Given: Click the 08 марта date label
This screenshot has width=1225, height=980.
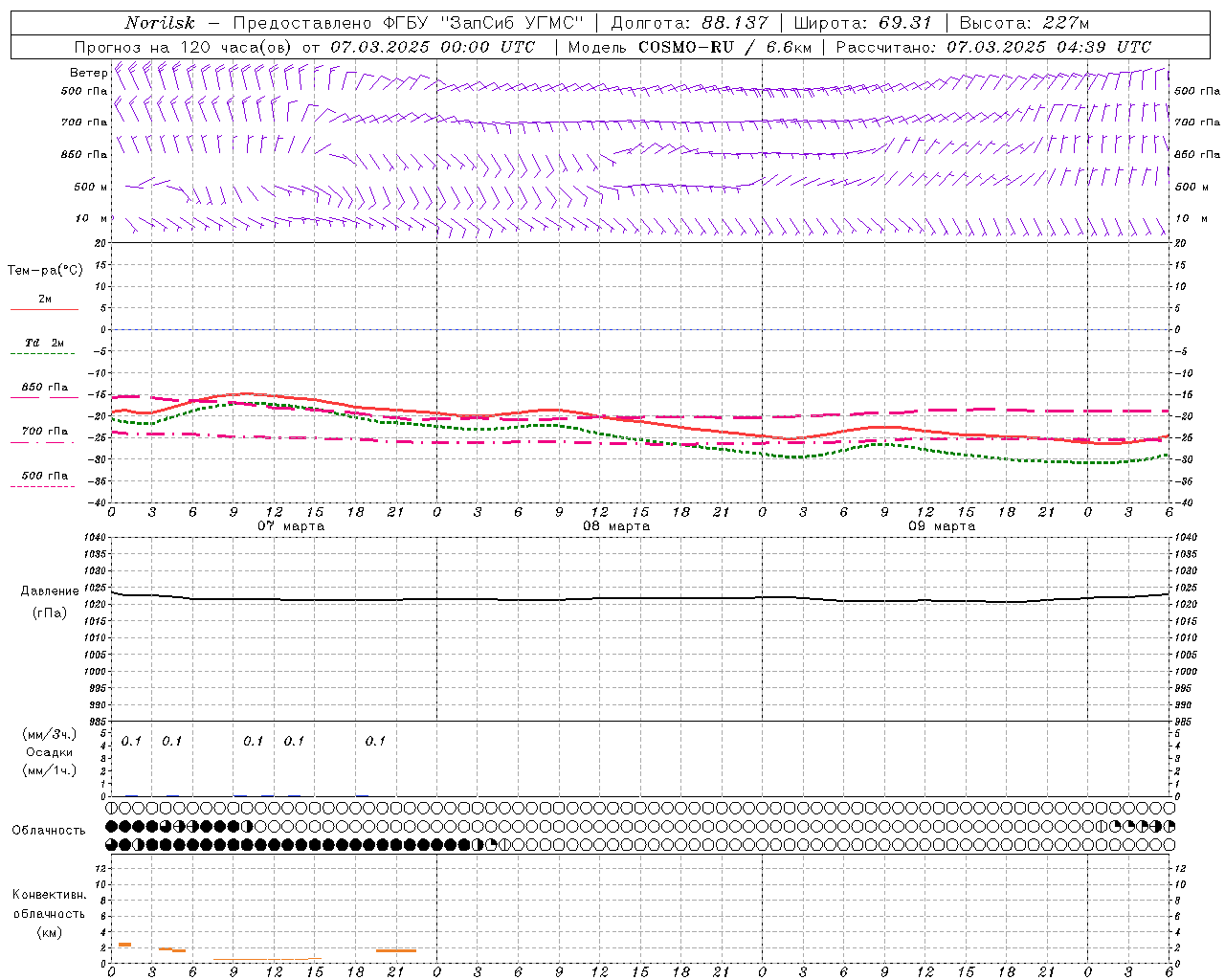Looking at the screenshot, I should point(616,526).
